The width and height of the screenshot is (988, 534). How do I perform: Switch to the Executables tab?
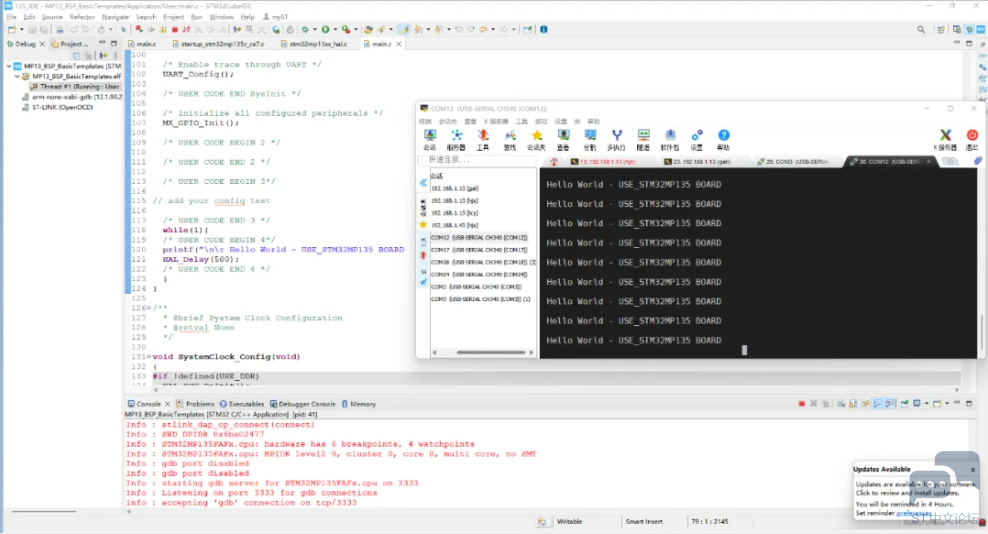(x=242, y=404)
